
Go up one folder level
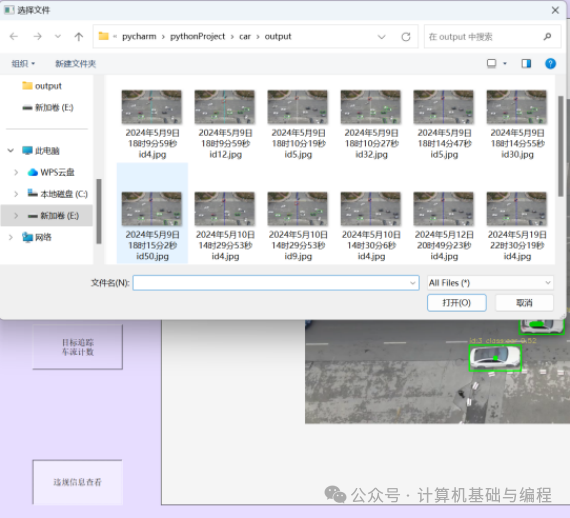79,36
